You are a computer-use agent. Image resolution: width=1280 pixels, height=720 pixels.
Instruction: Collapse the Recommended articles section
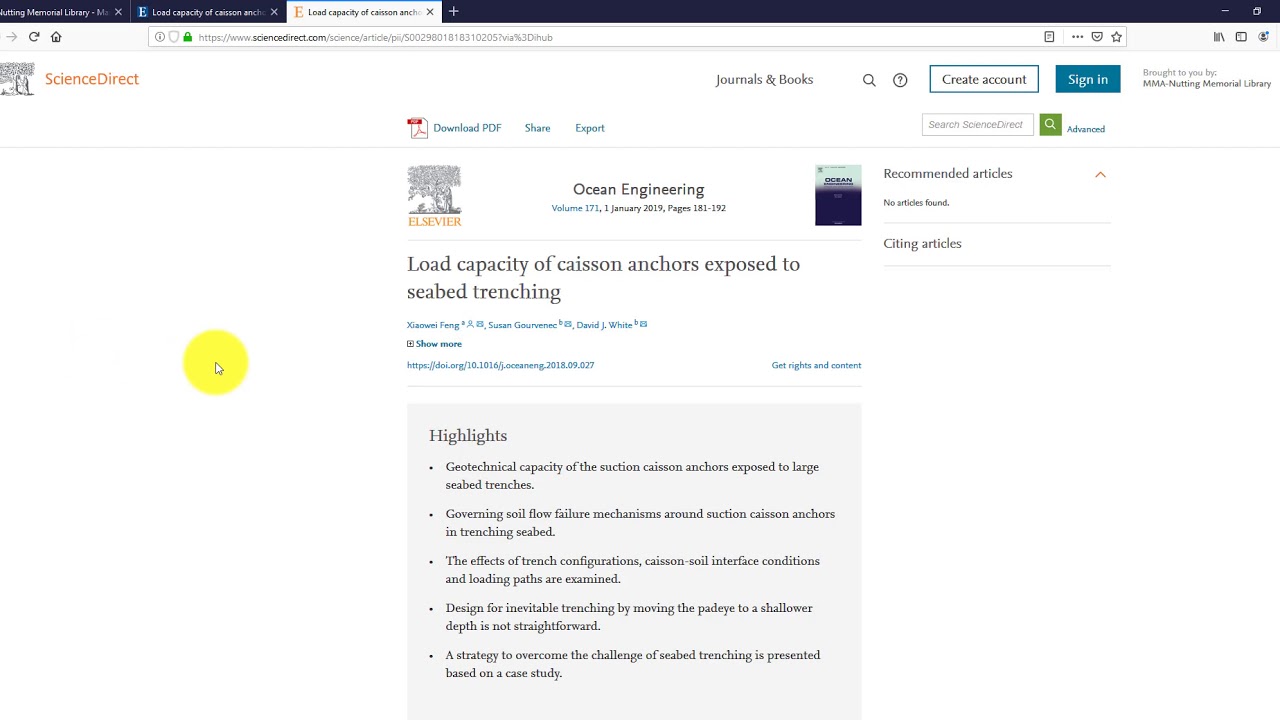pos(1100,174)
